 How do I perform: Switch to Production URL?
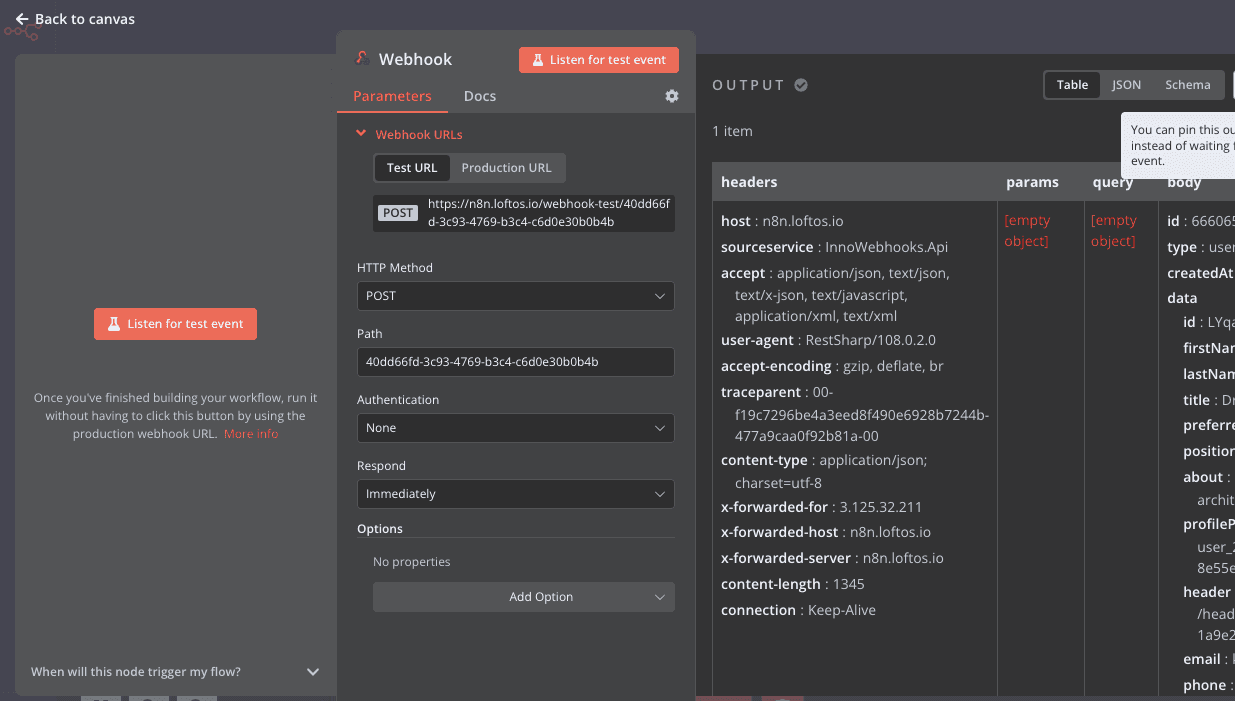[x=506, y=167]
